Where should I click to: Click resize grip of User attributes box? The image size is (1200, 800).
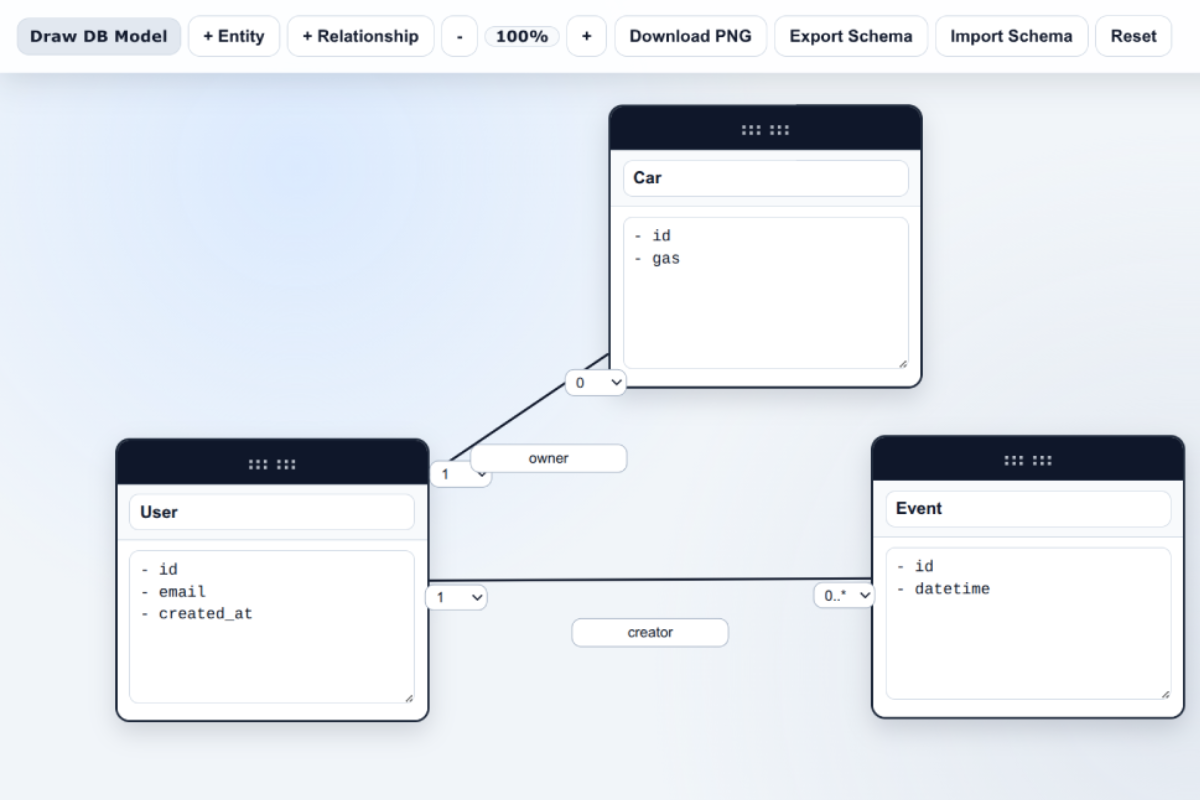click(x=408, y=697)
